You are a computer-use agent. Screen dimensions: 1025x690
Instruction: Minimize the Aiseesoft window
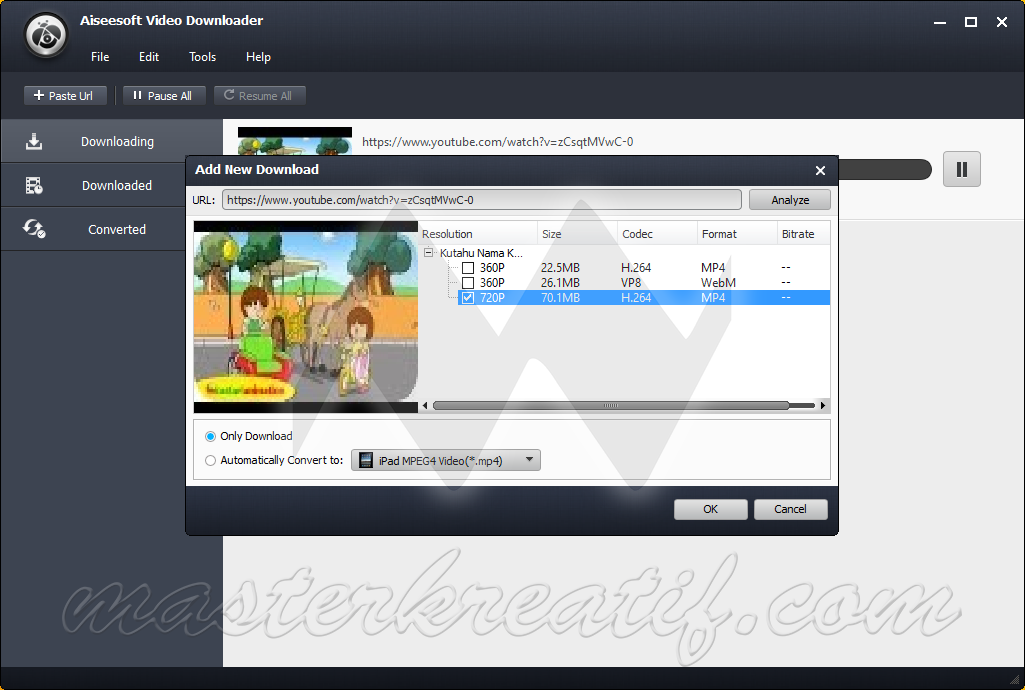940,22
